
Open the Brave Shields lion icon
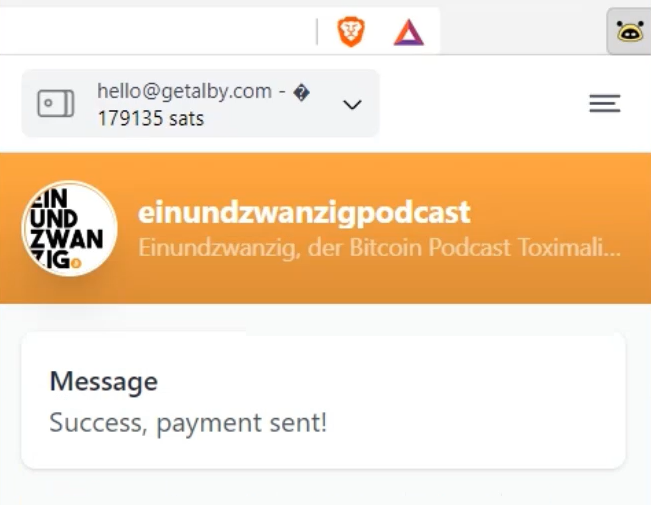pos(351,32)
